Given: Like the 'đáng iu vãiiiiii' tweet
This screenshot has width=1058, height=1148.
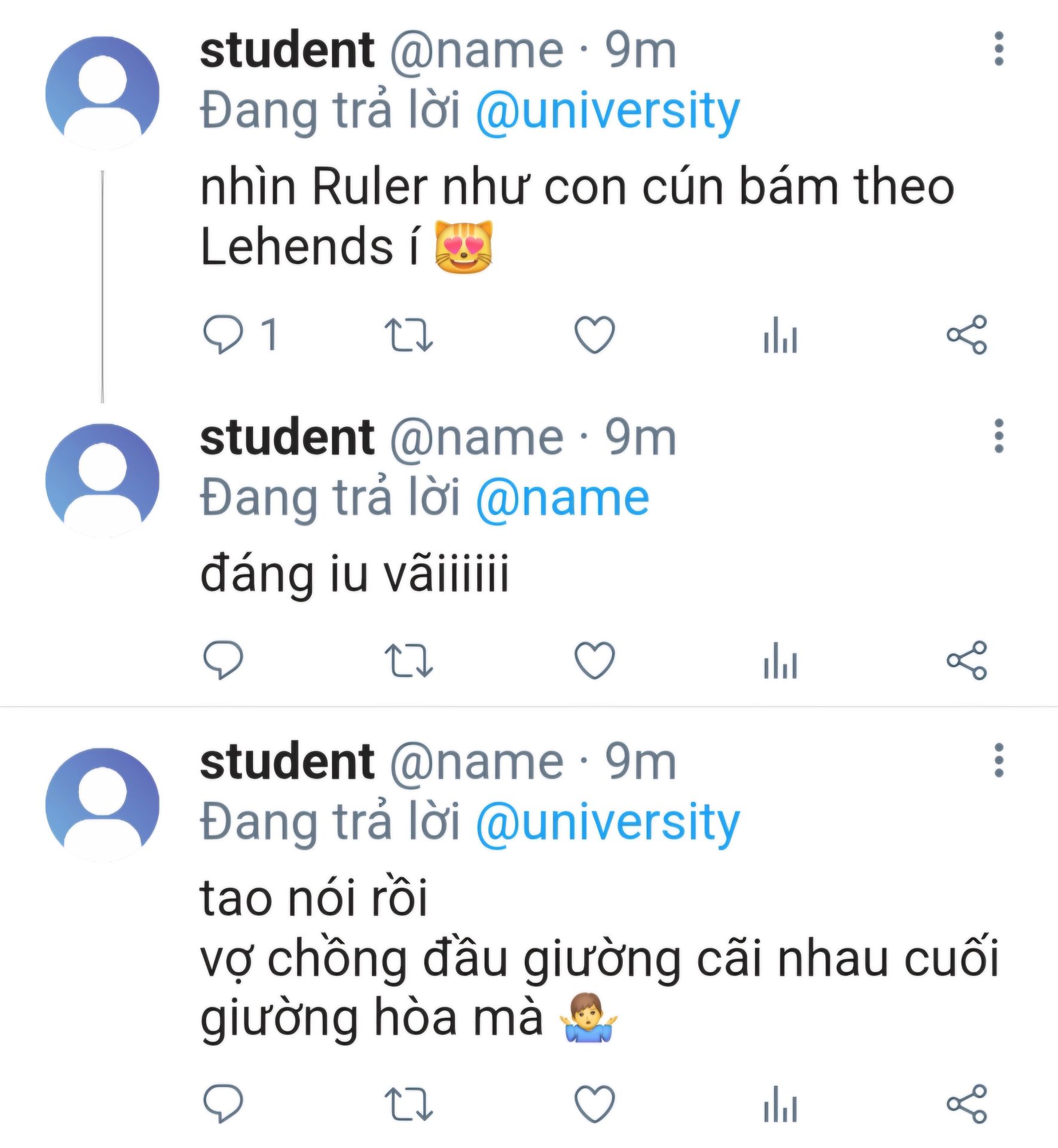Looking at the screenshot, I should pos(594,660).
